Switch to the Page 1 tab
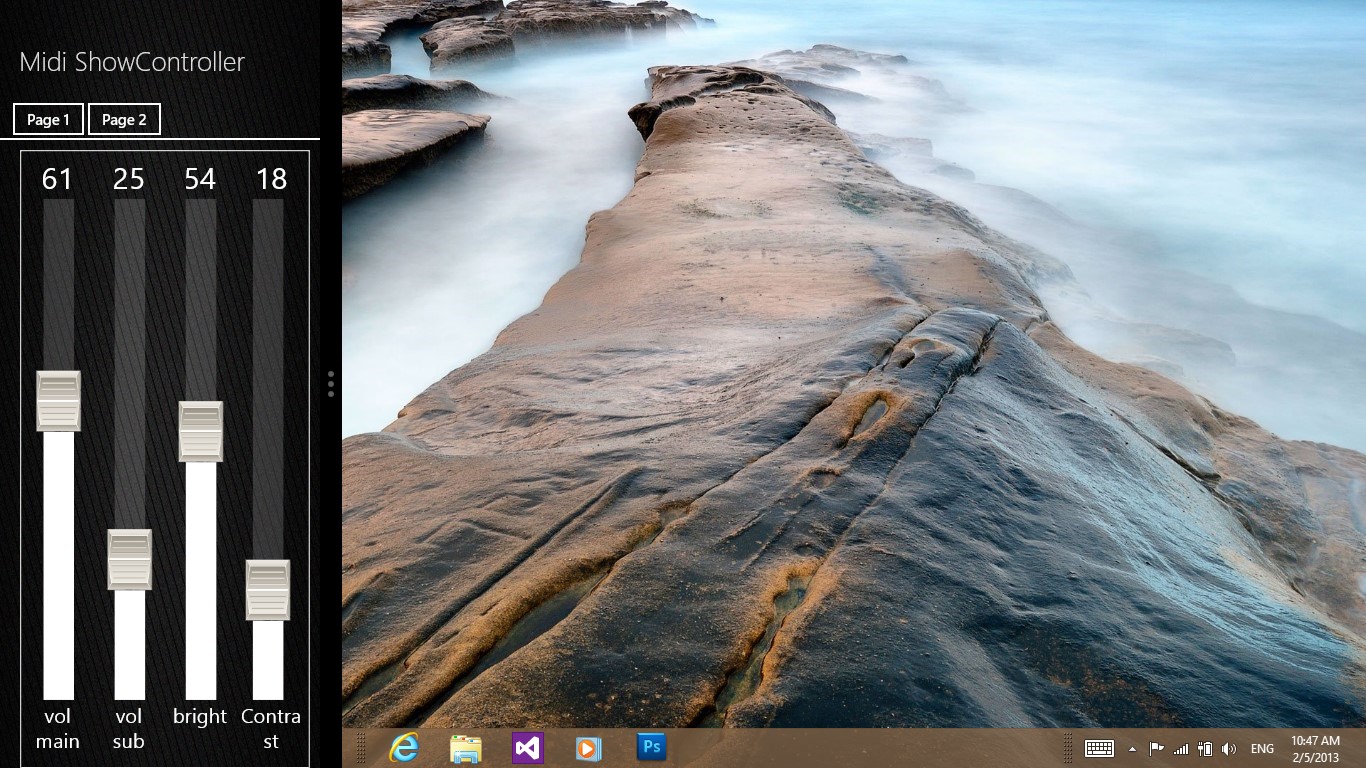This screenshot has height=768, width=1366. (x=48, y=119)
